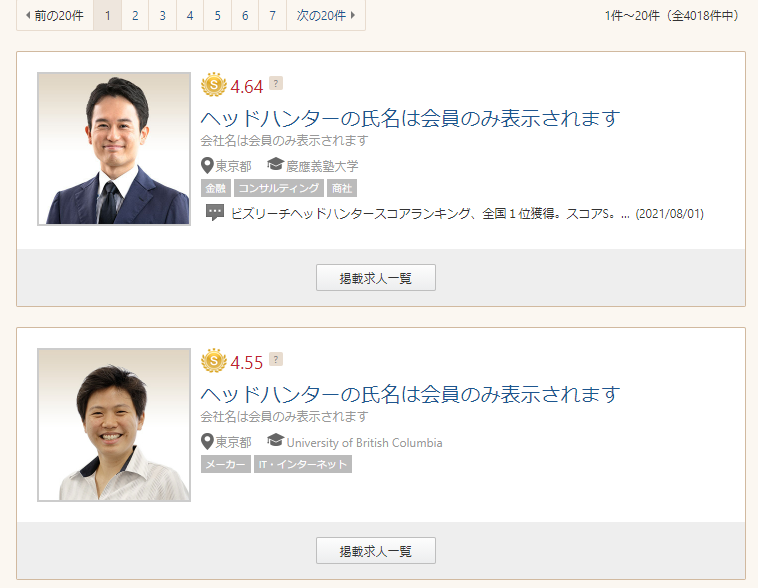Select pagination page 1

107,15
